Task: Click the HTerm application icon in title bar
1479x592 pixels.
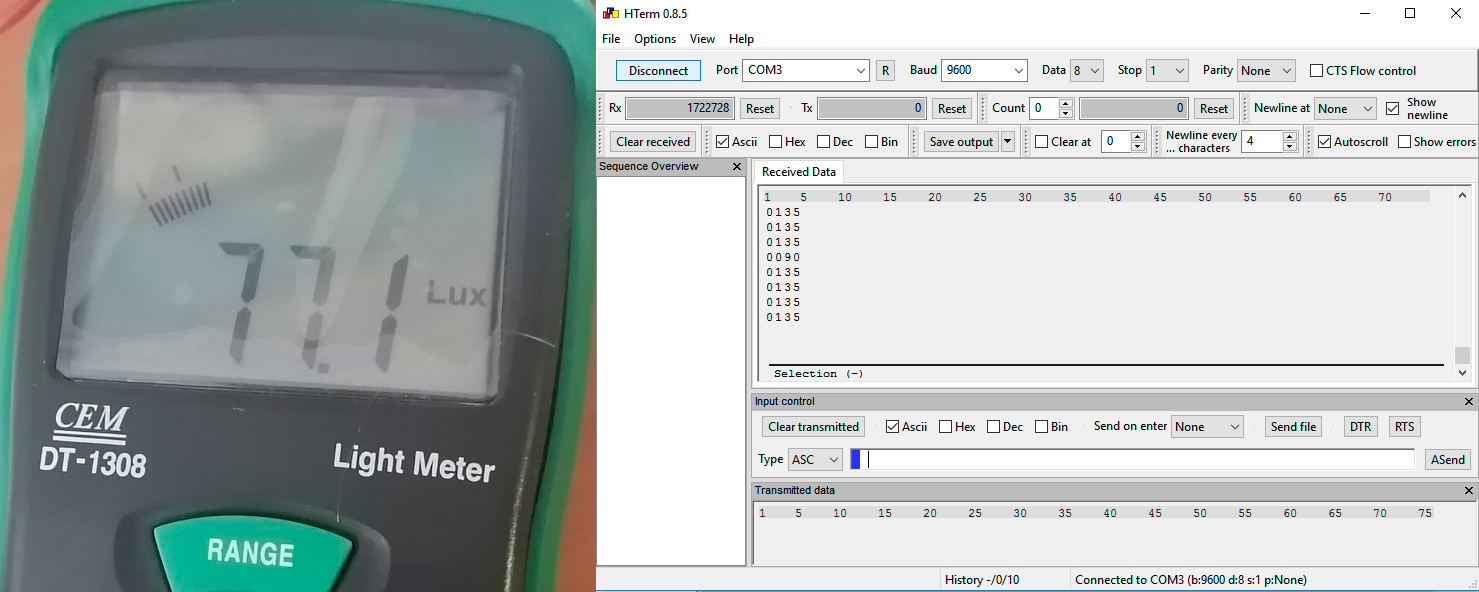Action: (x=611, y=13)
